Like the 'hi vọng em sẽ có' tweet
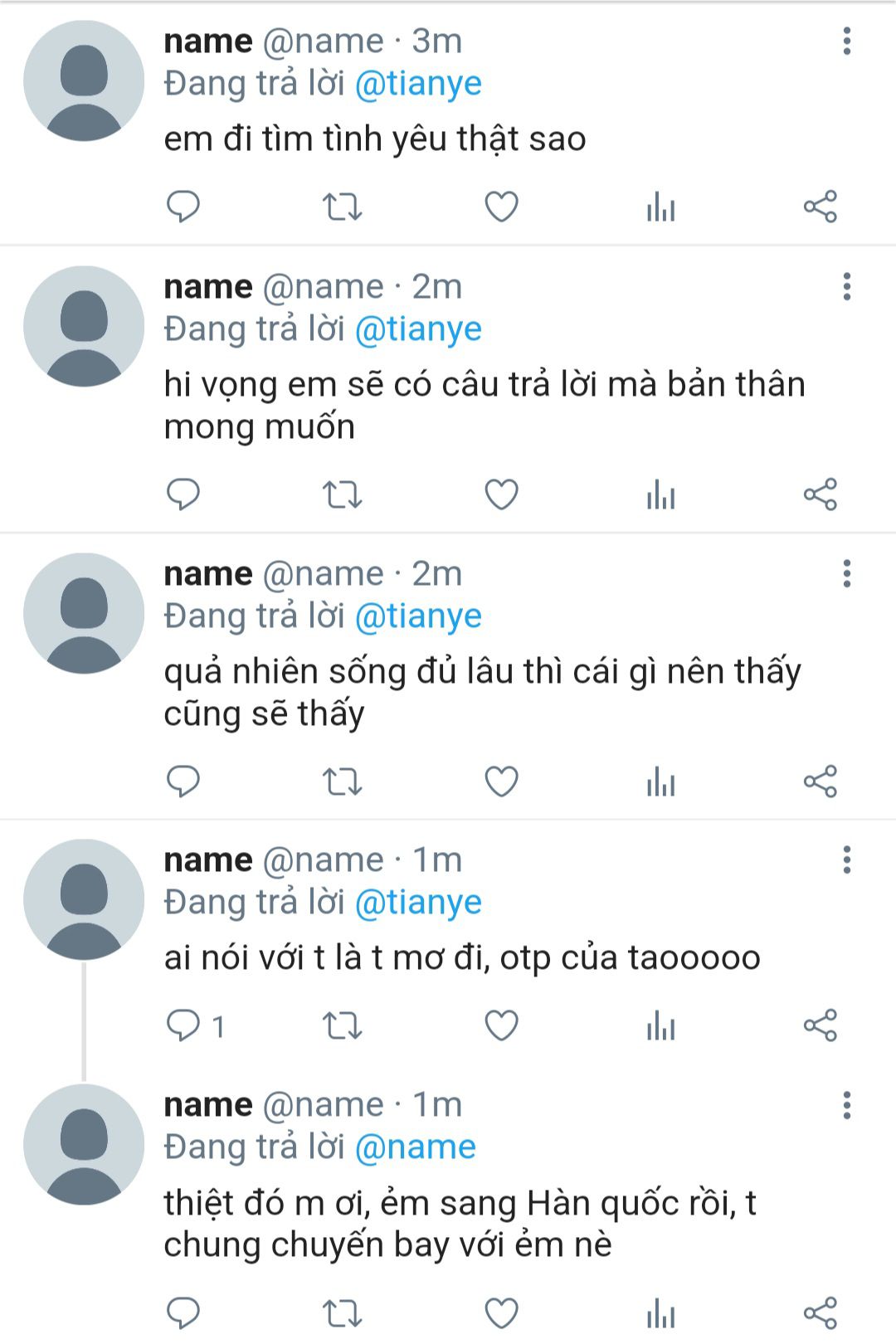This screenshot has width=896, height=1344. coord(501,494)
